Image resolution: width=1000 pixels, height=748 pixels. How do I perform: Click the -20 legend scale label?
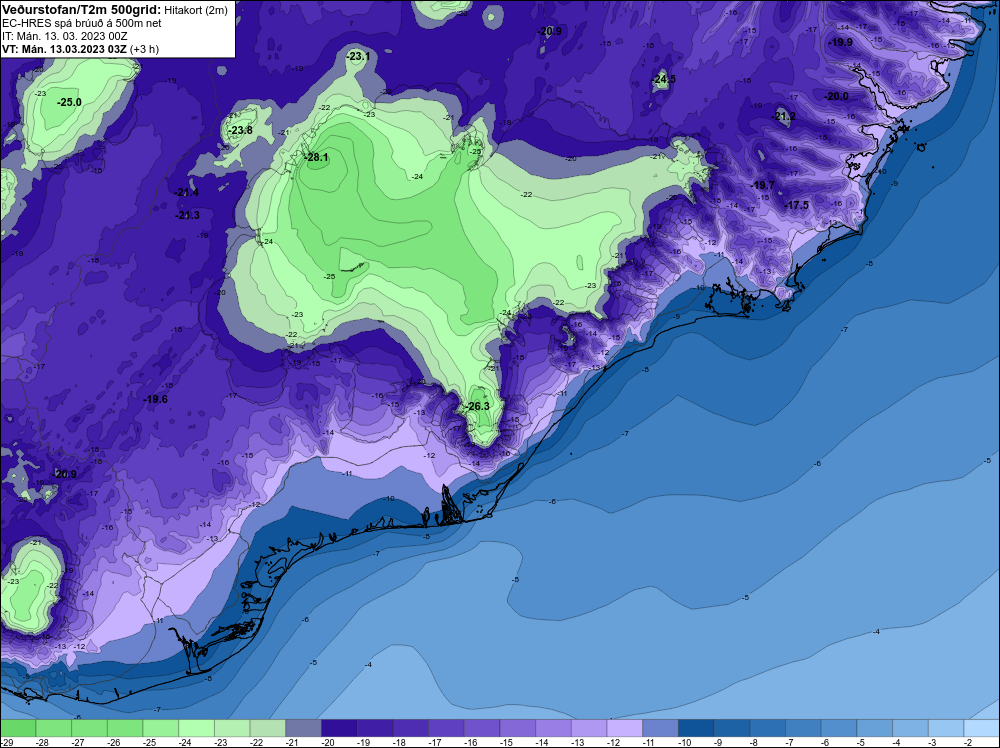click(x=327, y=742)
